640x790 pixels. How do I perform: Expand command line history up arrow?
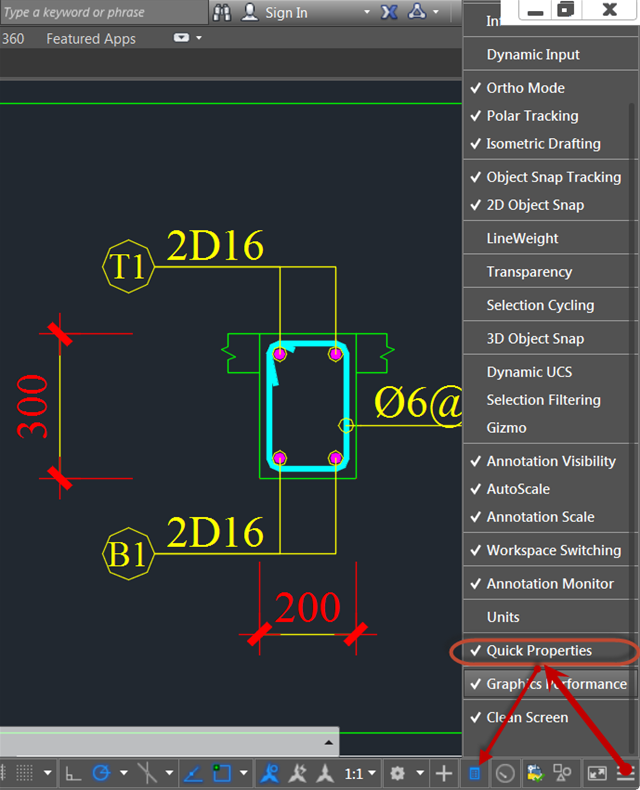point(329,742)
